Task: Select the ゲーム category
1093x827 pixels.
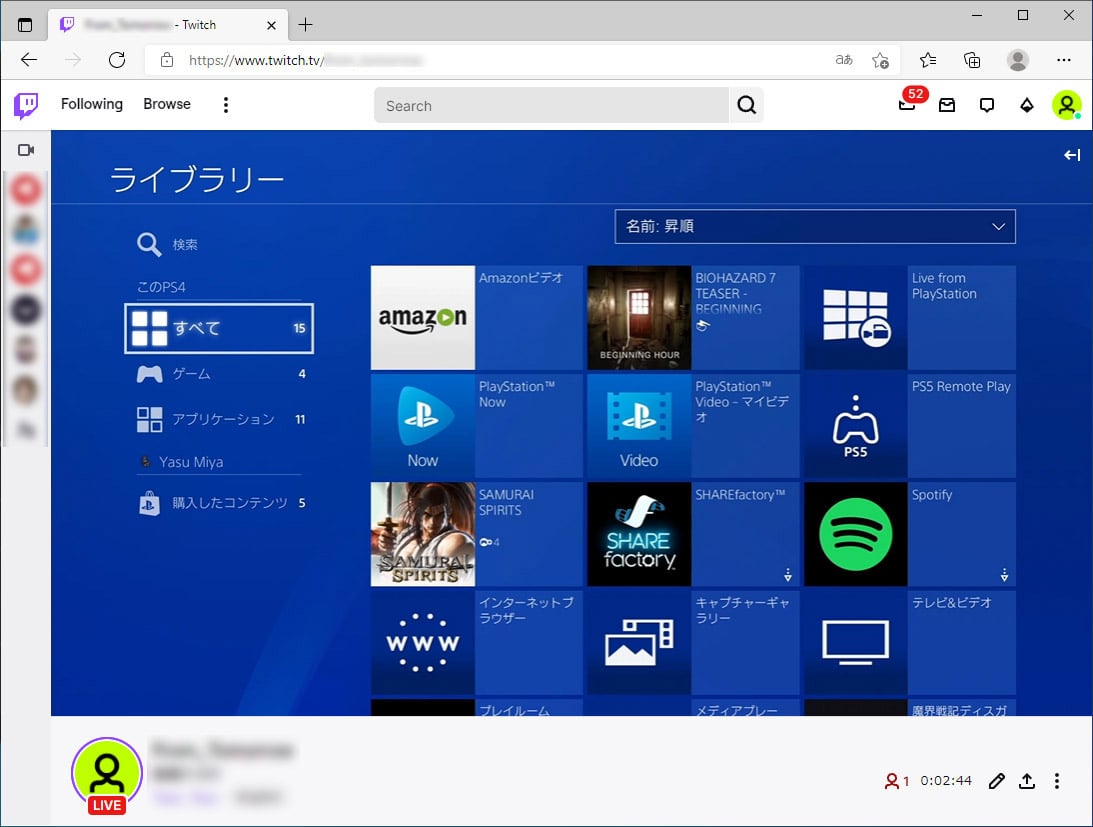Action: 221,374
